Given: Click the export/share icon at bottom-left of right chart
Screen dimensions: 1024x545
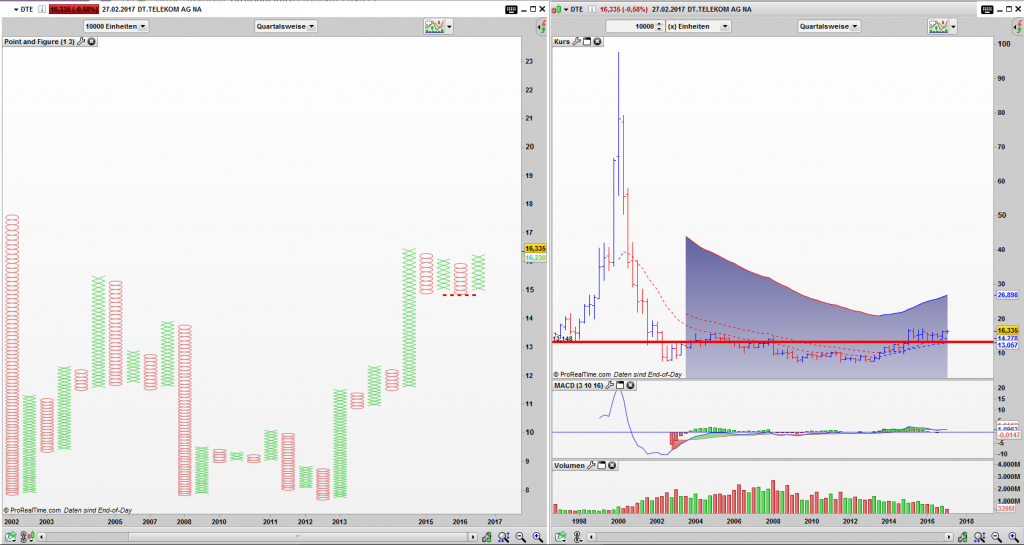Looking at the screenshot, I should (560, 537).
